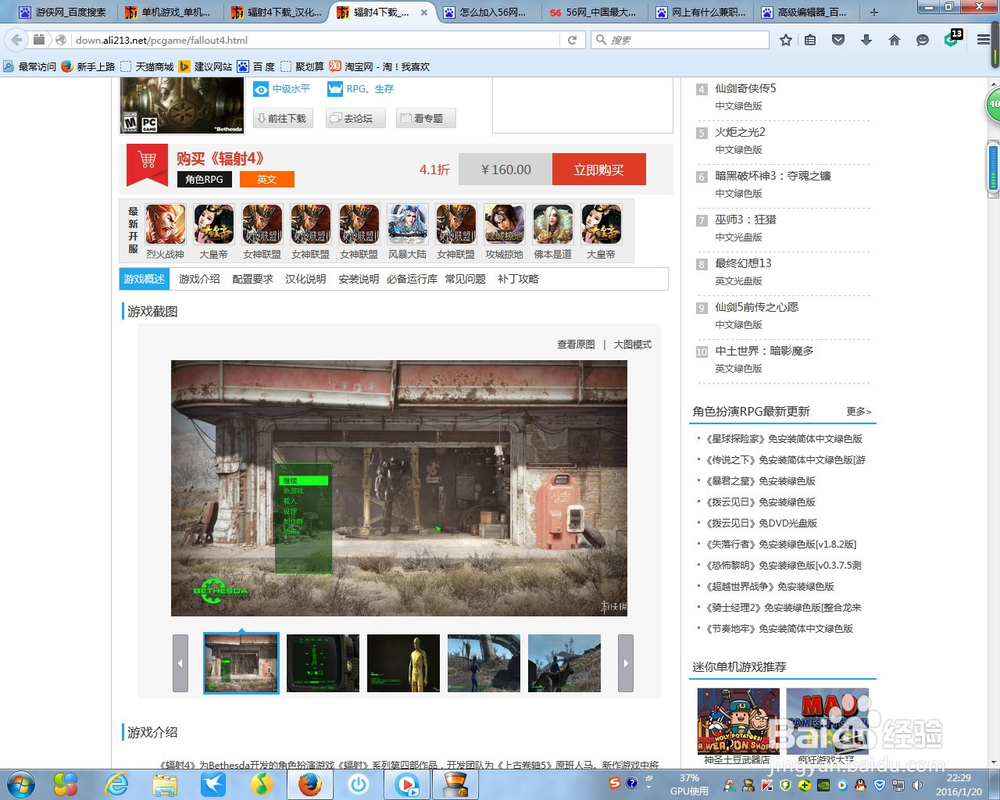Open bookmarks list icon in toolbar
The image size is (1000, 800).
pos(810,40)
